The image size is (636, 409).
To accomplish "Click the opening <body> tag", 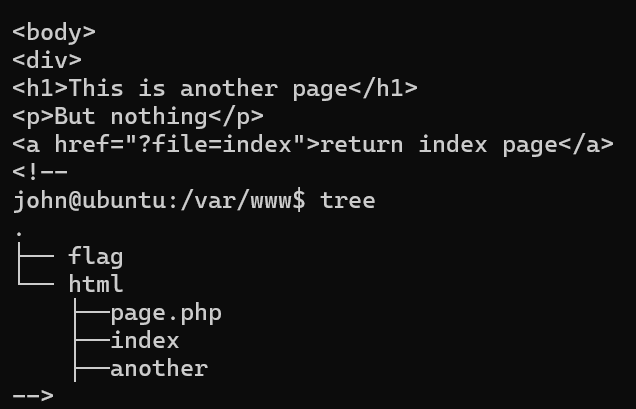I will tap(54, 32).
